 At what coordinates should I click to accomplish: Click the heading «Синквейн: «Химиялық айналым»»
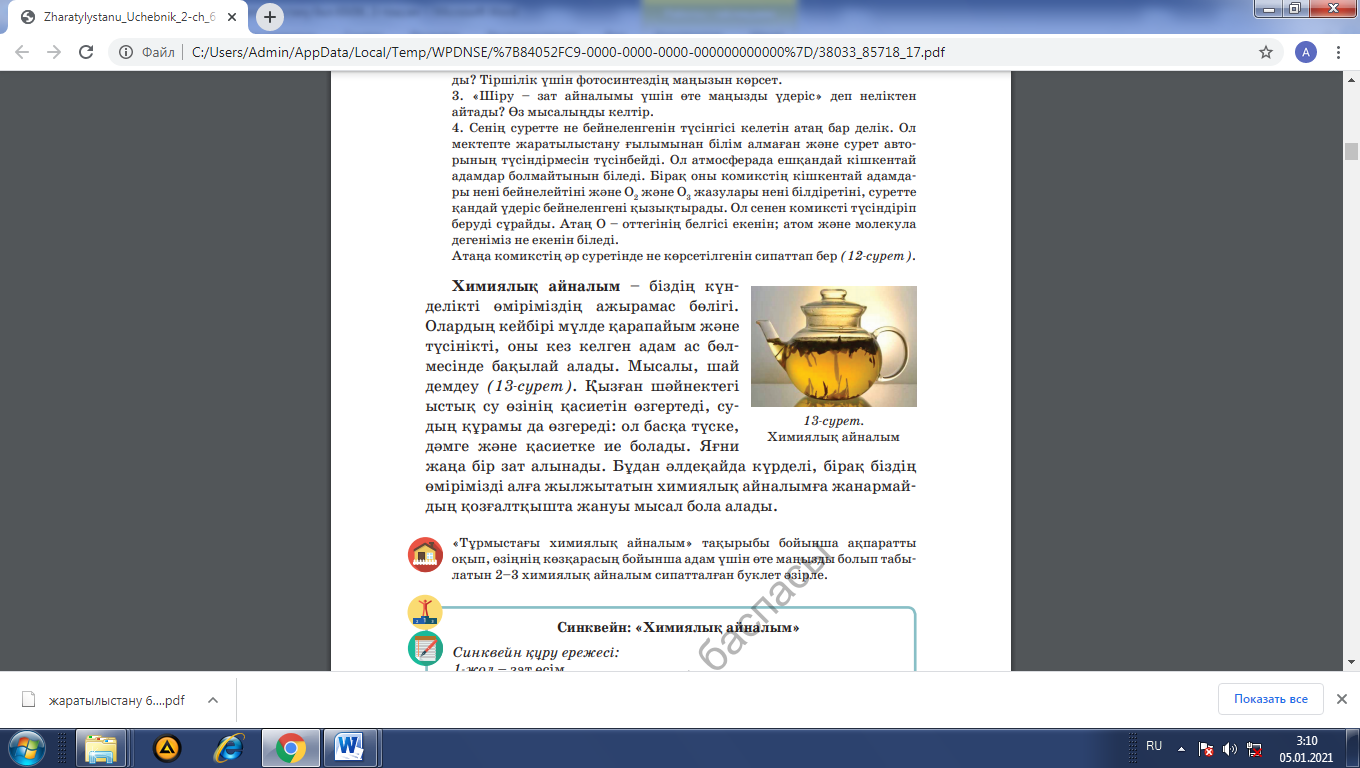pyautogui.click(x=678, y=627)
